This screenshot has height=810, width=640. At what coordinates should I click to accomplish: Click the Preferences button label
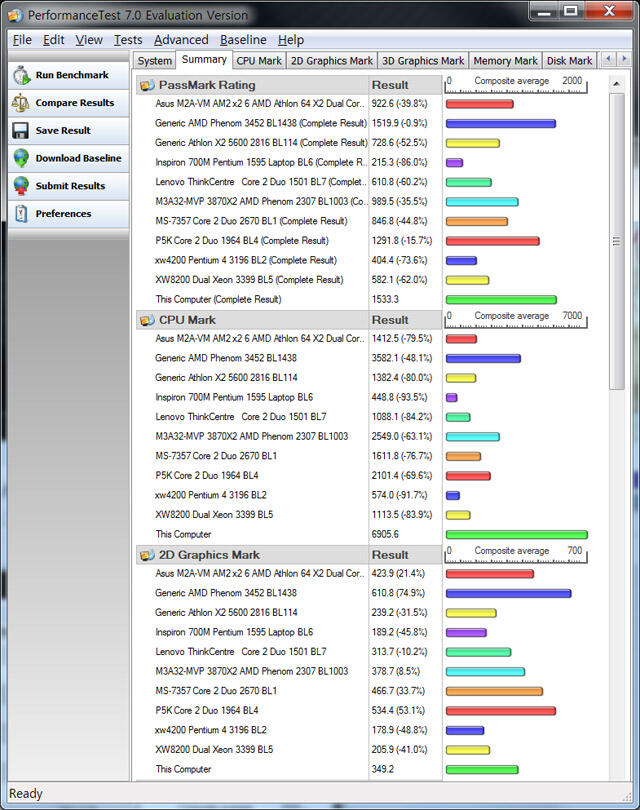pyautogui.click(x=63, y=213)
